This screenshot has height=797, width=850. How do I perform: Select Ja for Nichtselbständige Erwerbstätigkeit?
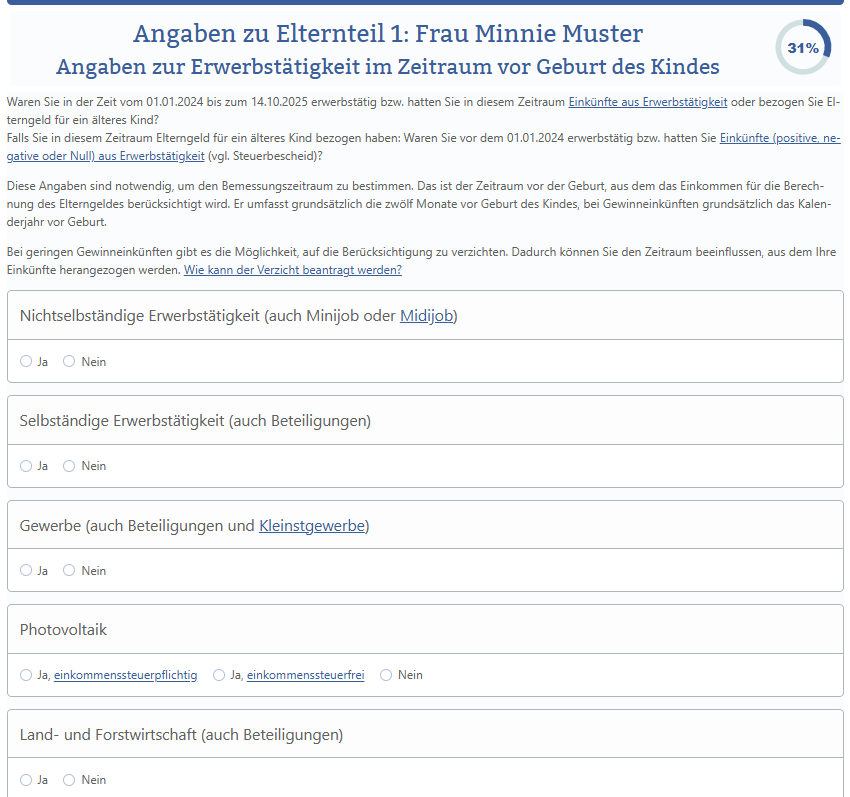25,361
